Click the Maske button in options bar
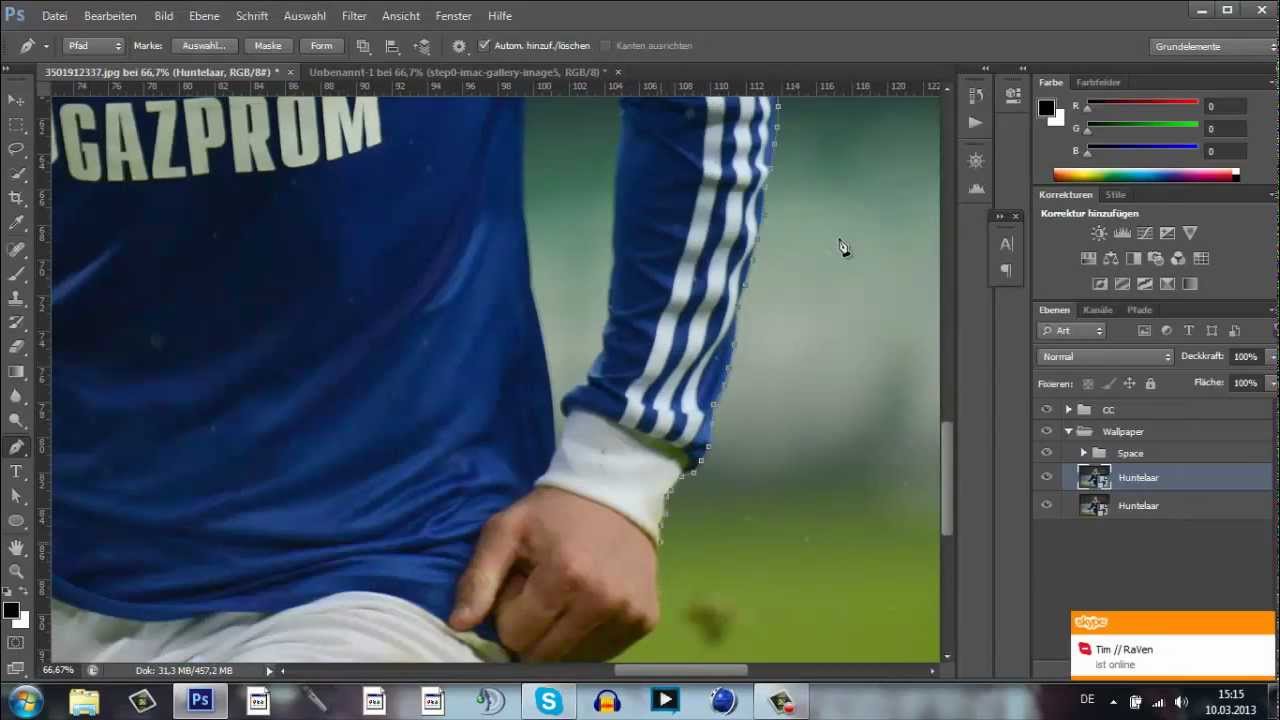The width and height of the screenshot is (1280, 720). [x=268, y=45]
